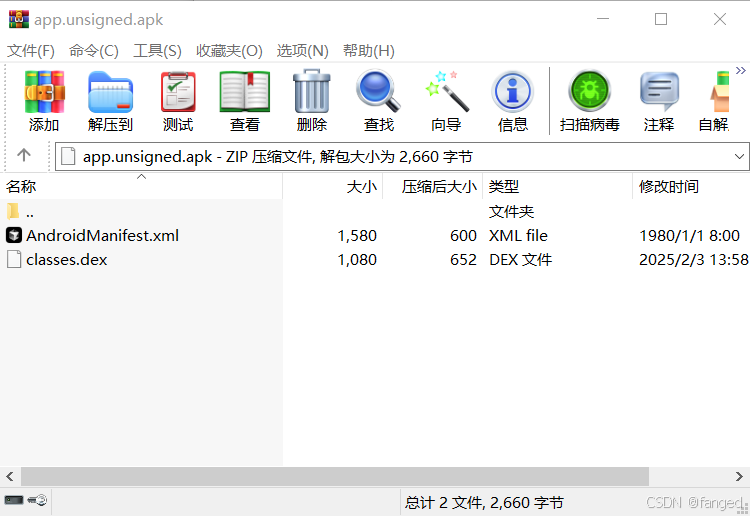Click the drive icon in status bar

pos(13,500)
